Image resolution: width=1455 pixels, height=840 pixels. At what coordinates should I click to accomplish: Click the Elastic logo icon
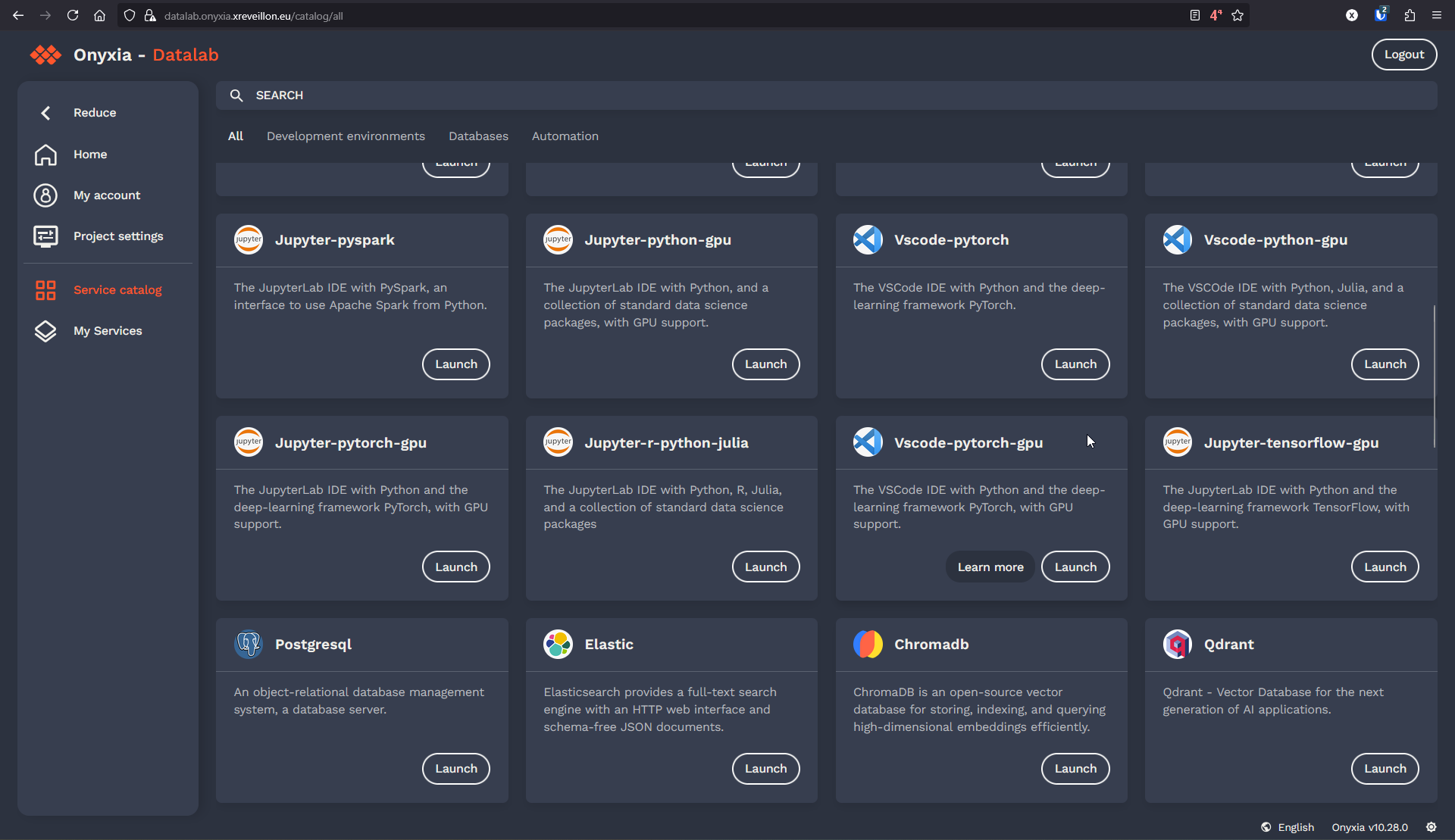point(558,645)
